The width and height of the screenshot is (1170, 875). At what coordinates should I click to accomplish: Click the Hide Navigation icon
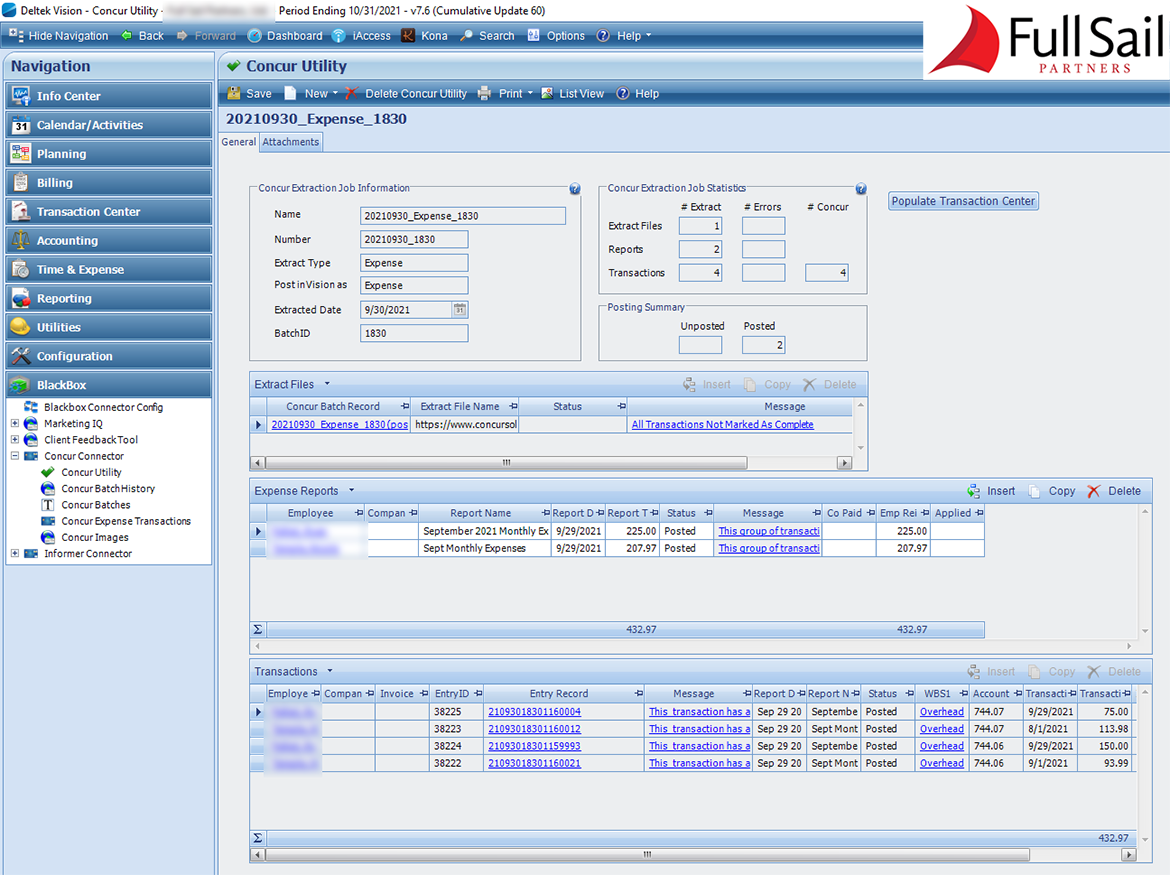pyautogui.click(x=16, y=35)
